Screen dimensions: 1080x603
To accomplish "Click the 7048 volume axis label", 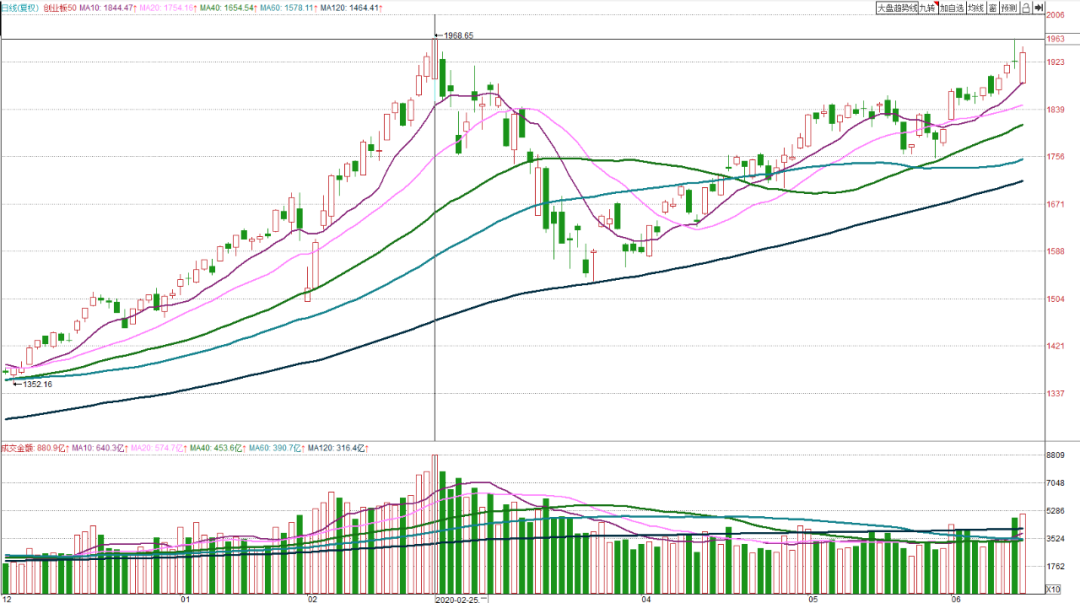I will click(x=1055, y=483).
